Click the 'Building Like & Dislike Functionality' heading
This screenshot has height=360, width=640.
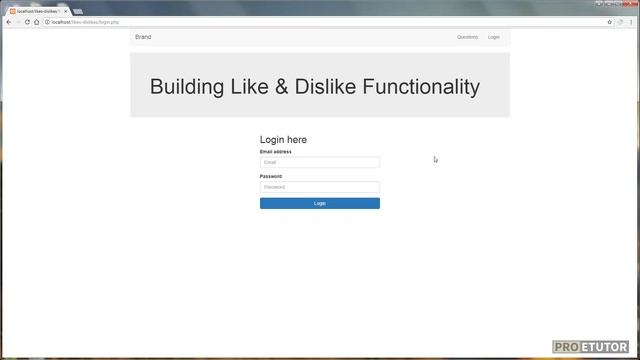pos(315,87)
